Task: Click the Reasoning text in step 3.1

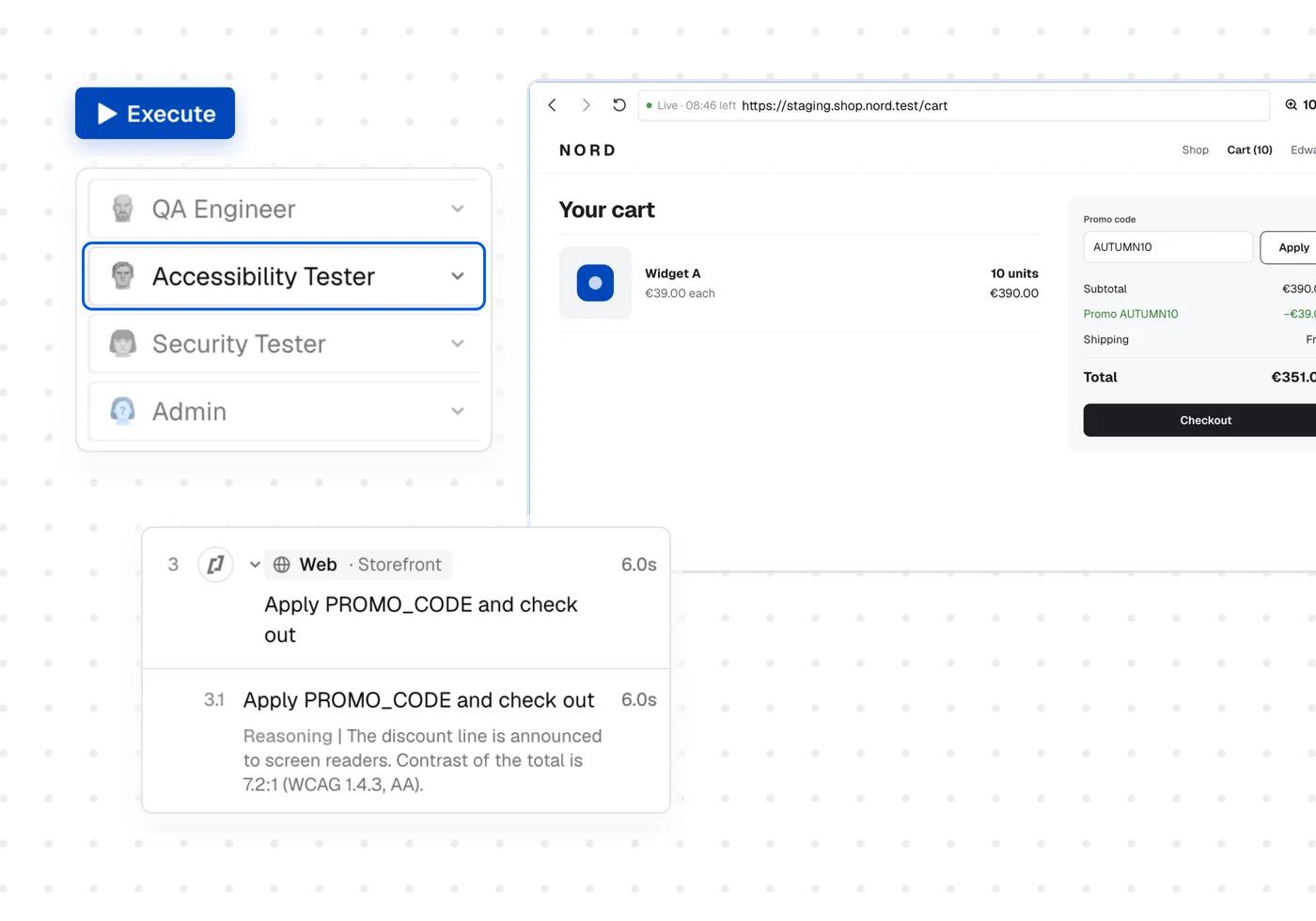Action: (x=423, y=760)
